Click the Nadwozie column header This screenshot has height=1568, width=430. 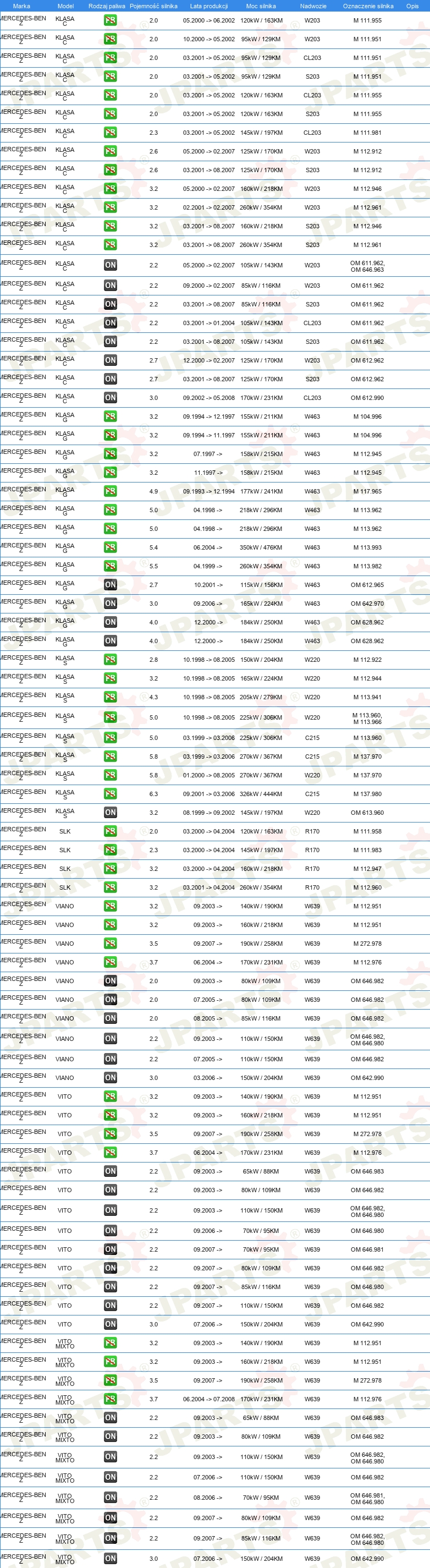313,6
